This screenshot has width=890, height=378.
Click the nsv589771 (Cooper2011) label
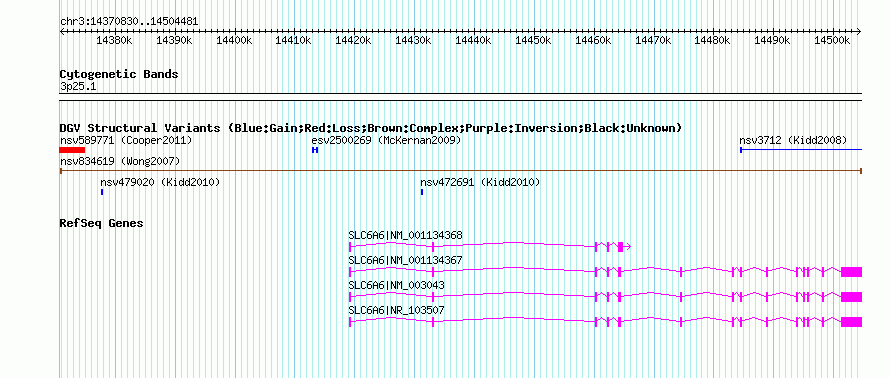click(x=126, y=140)
